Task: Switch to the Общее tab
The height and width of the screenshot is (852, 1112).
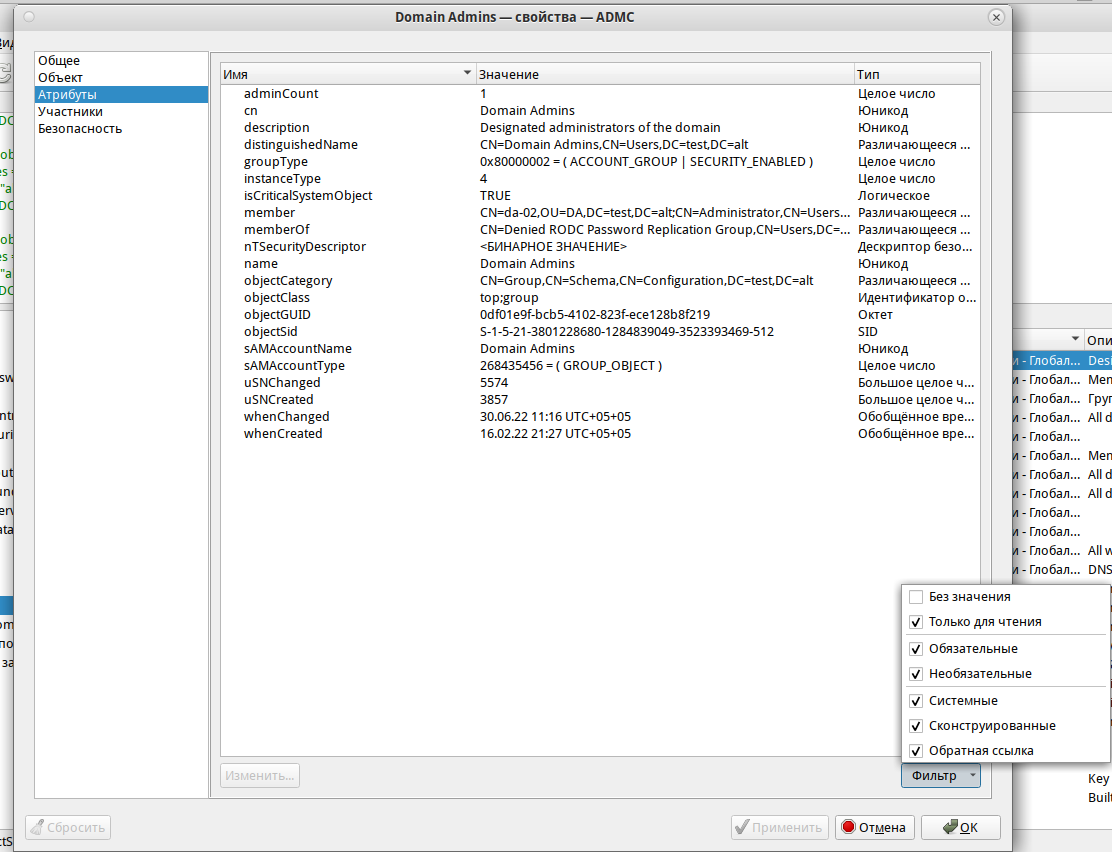Action: [x=59, y=61]
